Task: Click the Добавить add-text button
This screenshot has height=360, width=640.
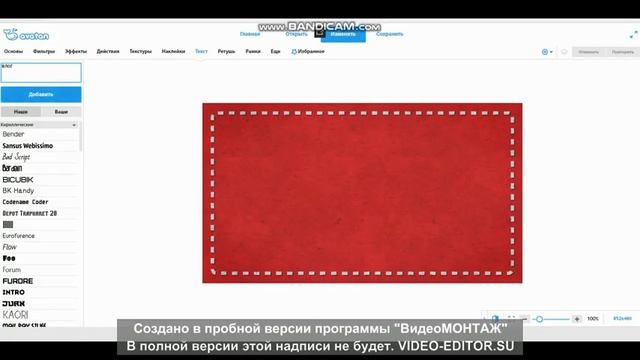Action: 41,94
